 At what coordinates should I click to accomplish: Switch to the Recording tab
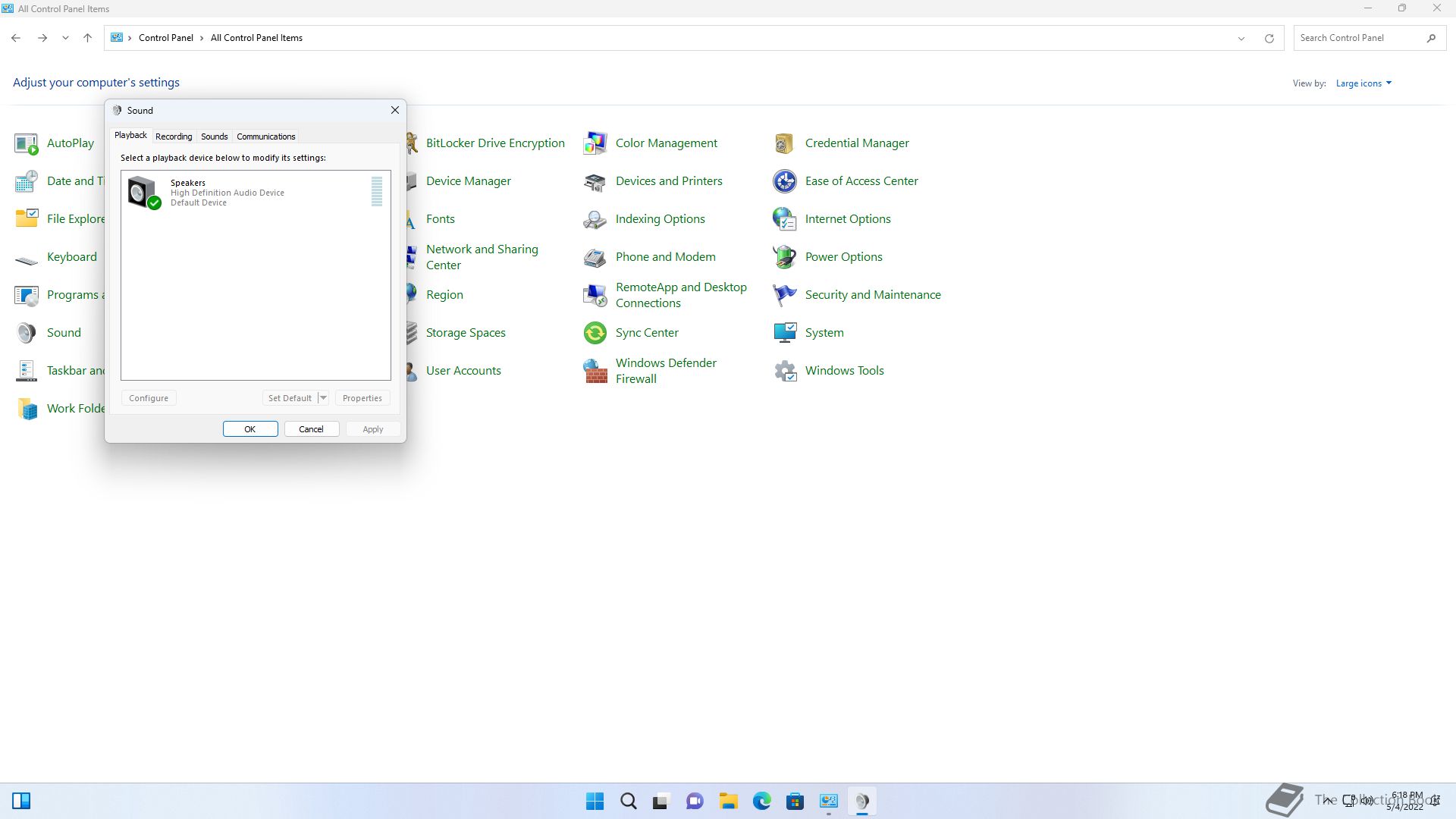tap(174, 136)
